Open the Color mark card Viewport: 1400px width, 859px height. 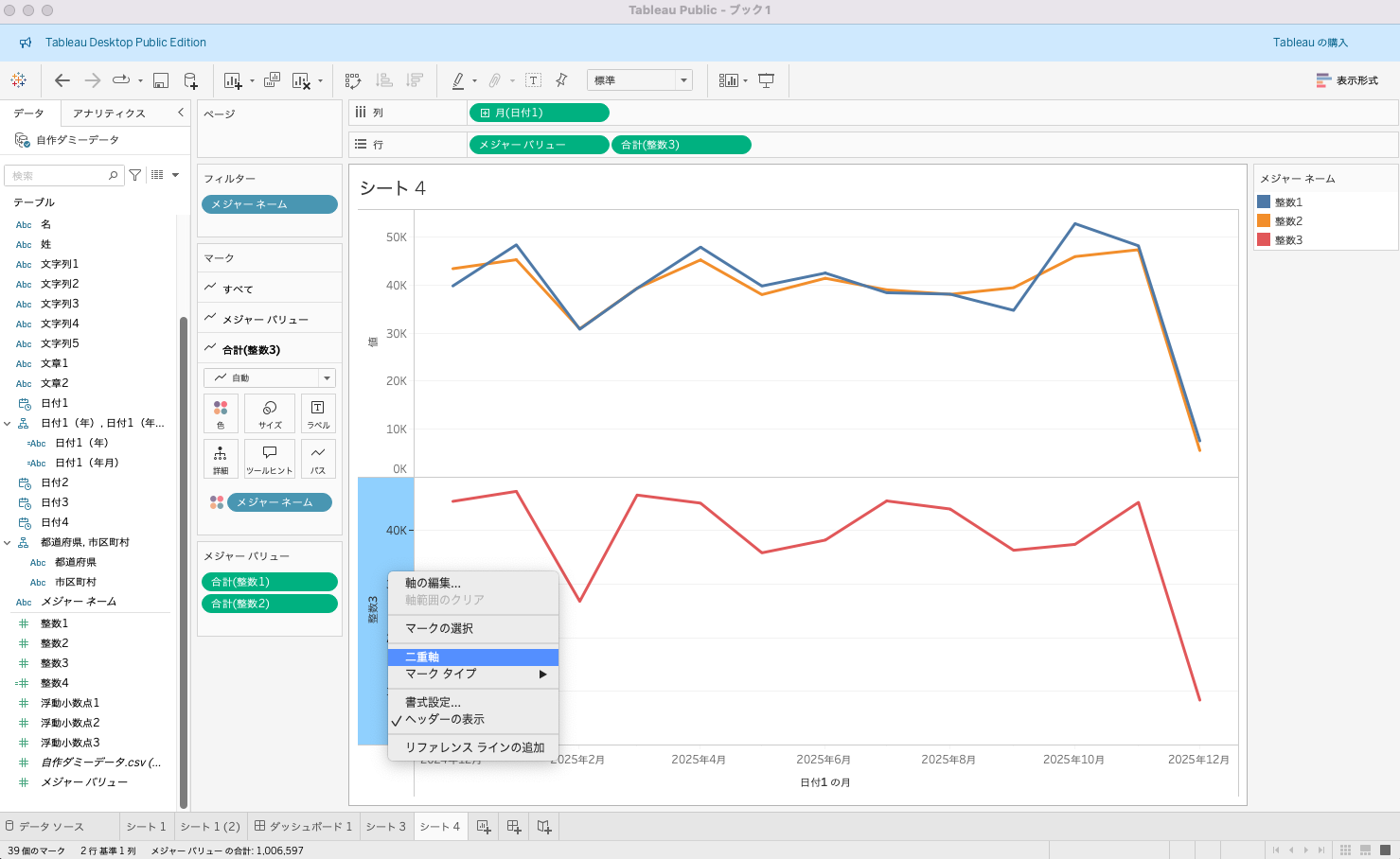tap(221, 412)
